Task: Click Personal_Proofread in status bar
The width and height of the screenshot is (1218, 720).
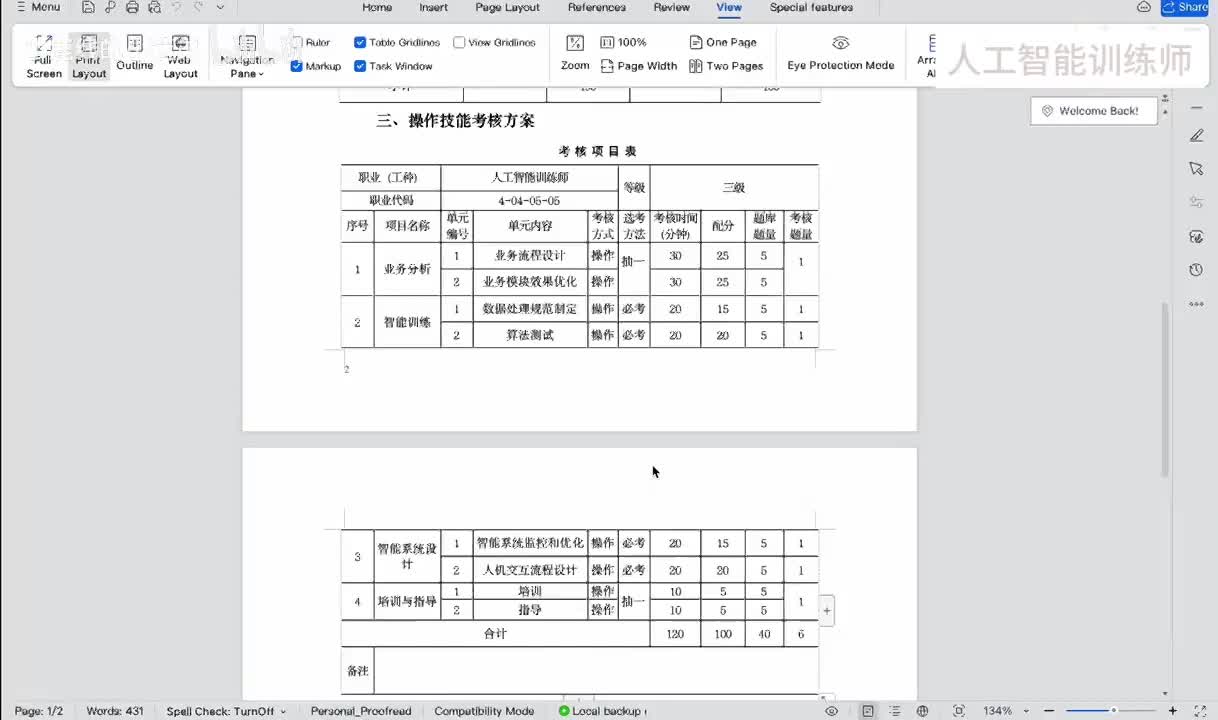Action: [x=361, y=711]
